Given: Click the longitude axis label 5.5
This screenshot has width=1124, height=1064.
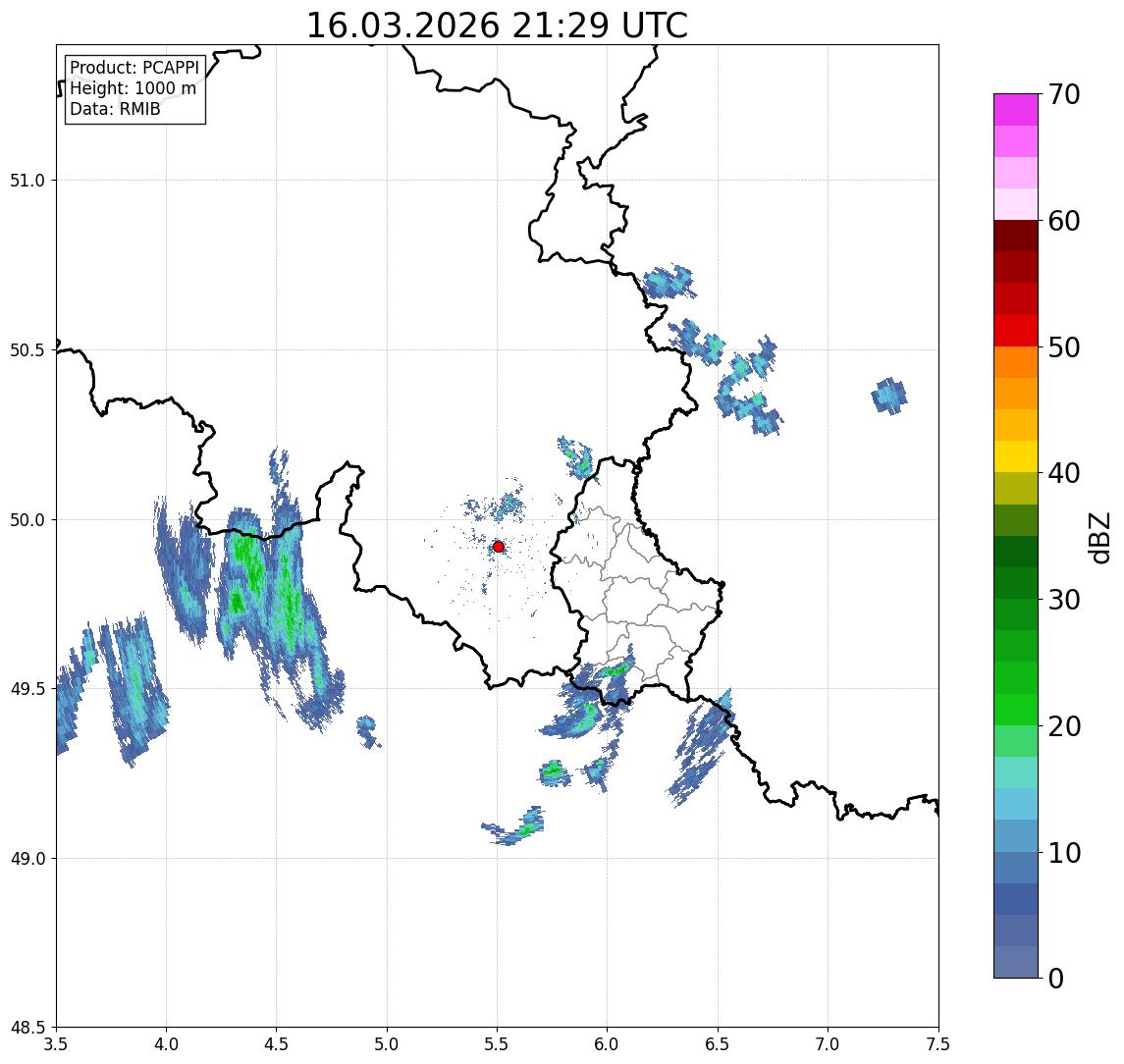Looking at the screenshot, I should (498, 1044).
